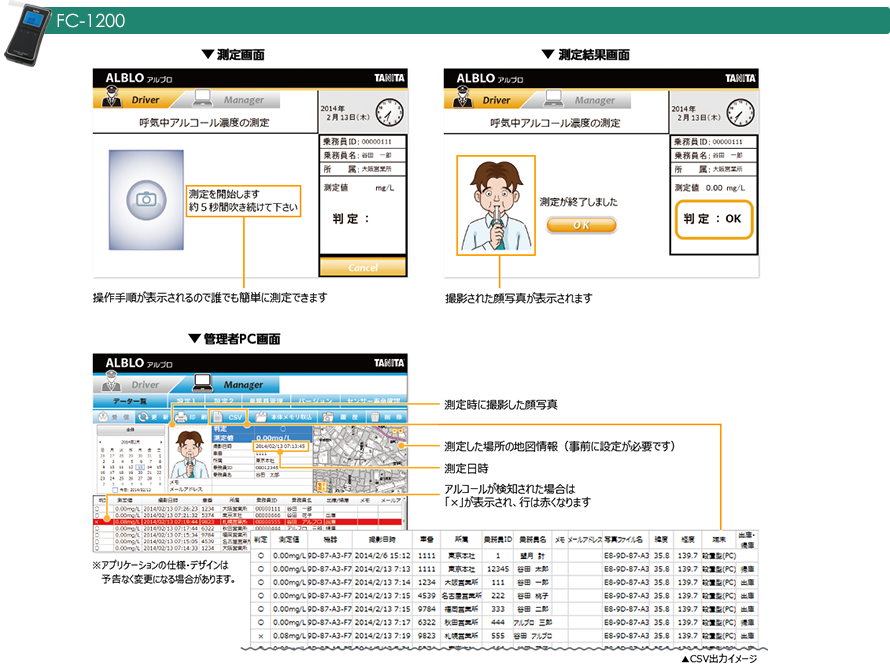Click the clock icon in the result screen
890x671 pixels.
click(x=741, y=112)
